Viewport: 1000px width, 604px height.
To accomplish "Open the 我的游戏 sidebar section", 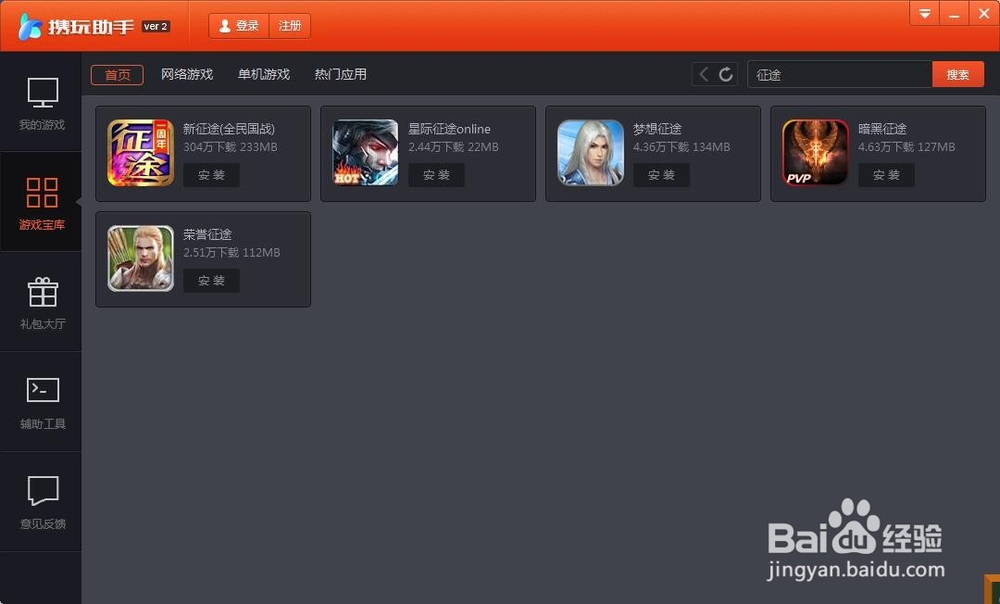I will pyautogui.click(x=41, y=102).
